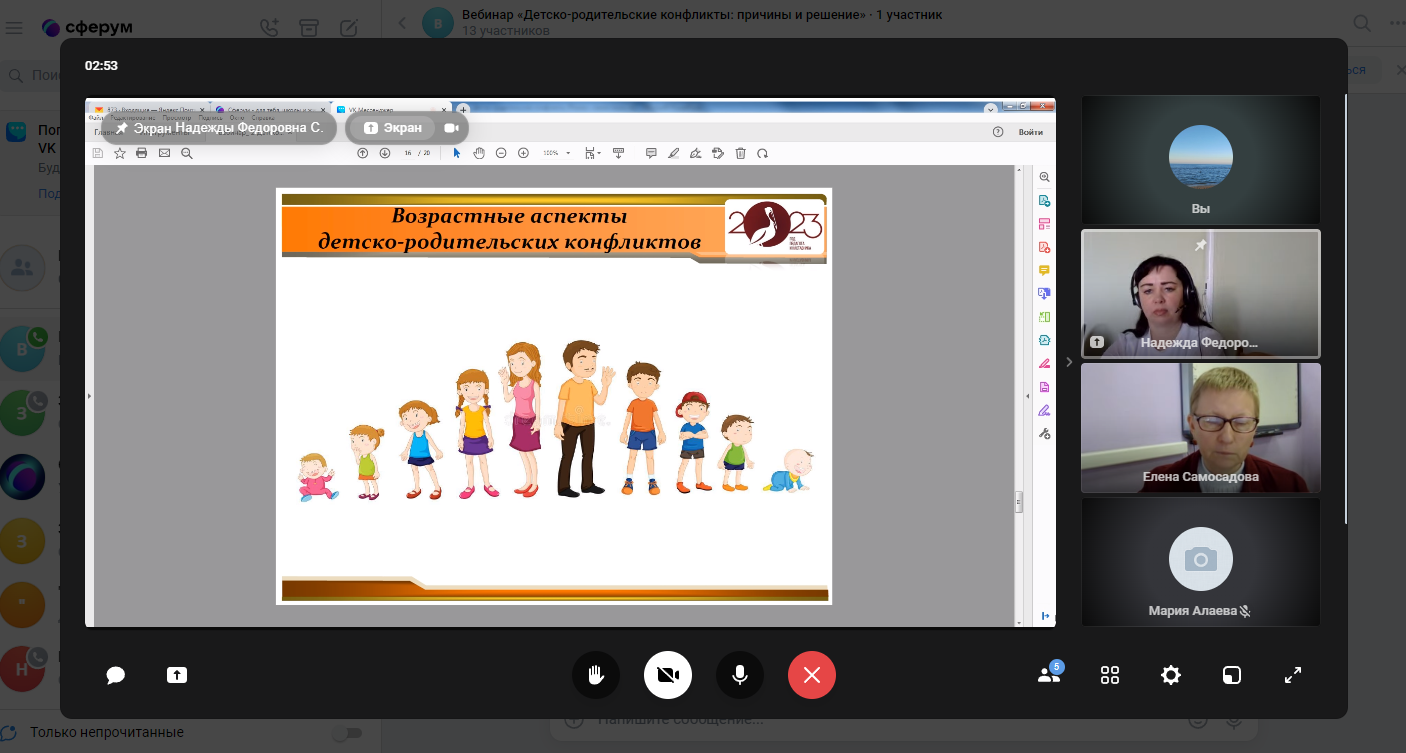This screenshot has height=753, width=1406.
Task: Switch to grid view layout
Action: pos(1110,675)
